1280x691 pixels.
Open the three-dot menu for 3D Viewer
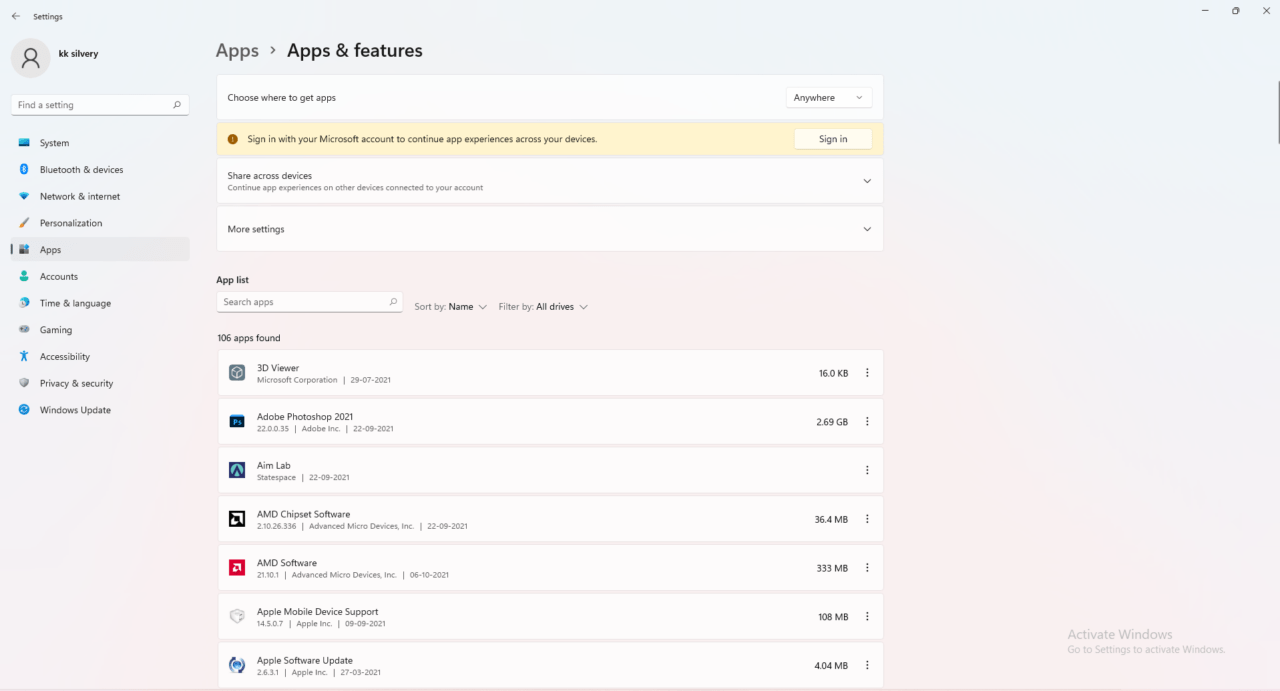pos(867,373)
